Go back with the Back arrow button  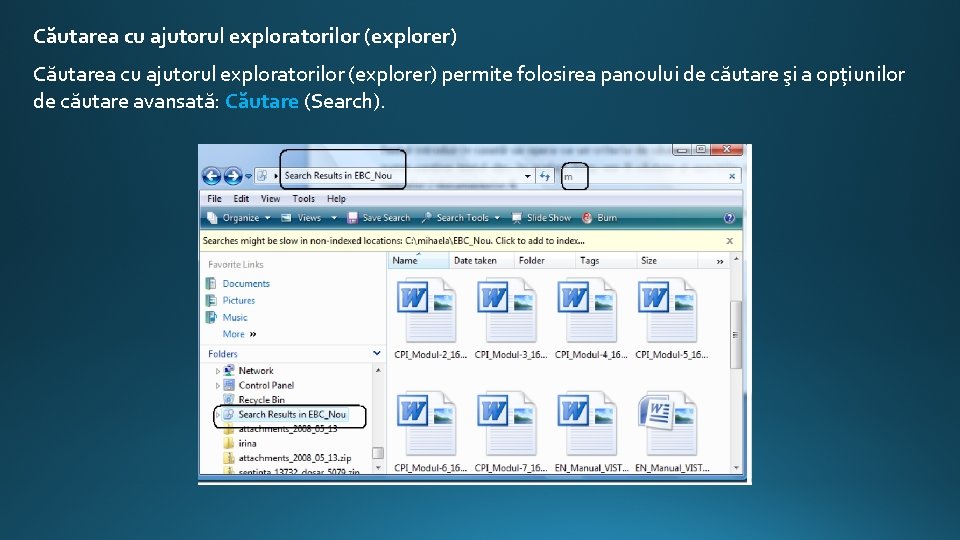211,176
